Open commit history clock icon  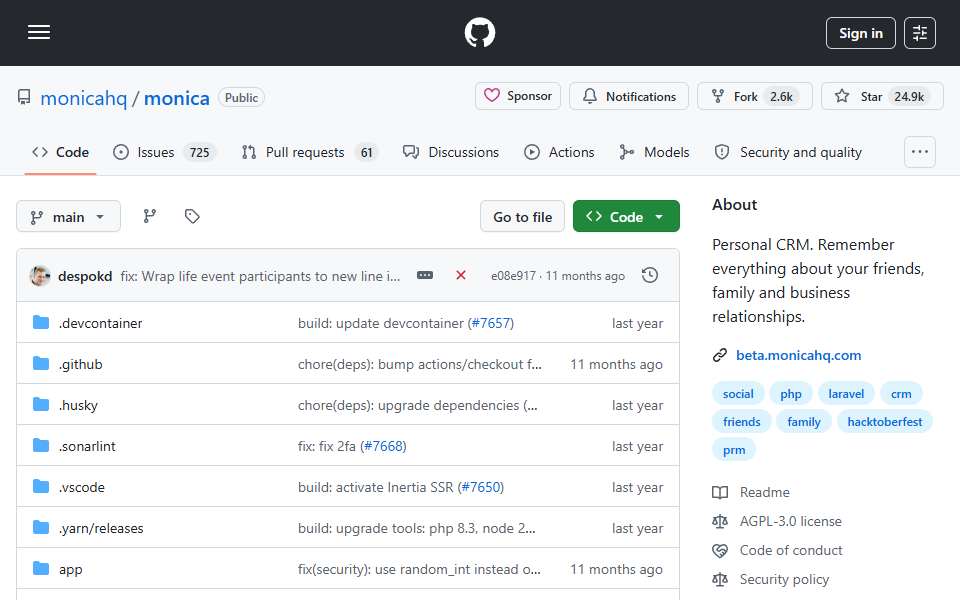[650, 276]
